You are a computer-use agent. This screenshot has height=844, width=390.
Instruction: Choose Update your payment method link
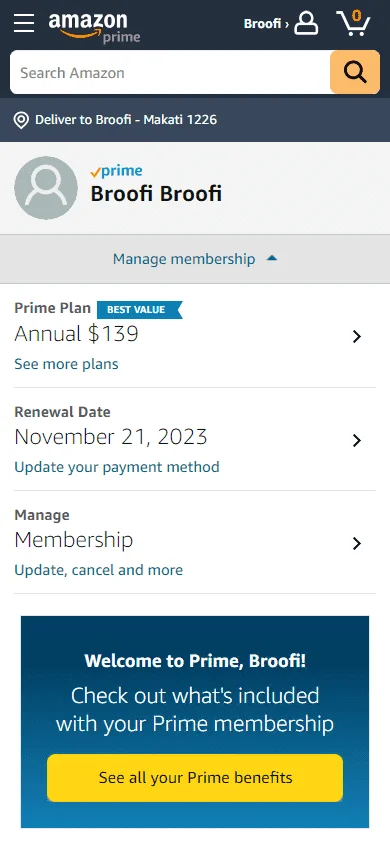click(117, 467)
